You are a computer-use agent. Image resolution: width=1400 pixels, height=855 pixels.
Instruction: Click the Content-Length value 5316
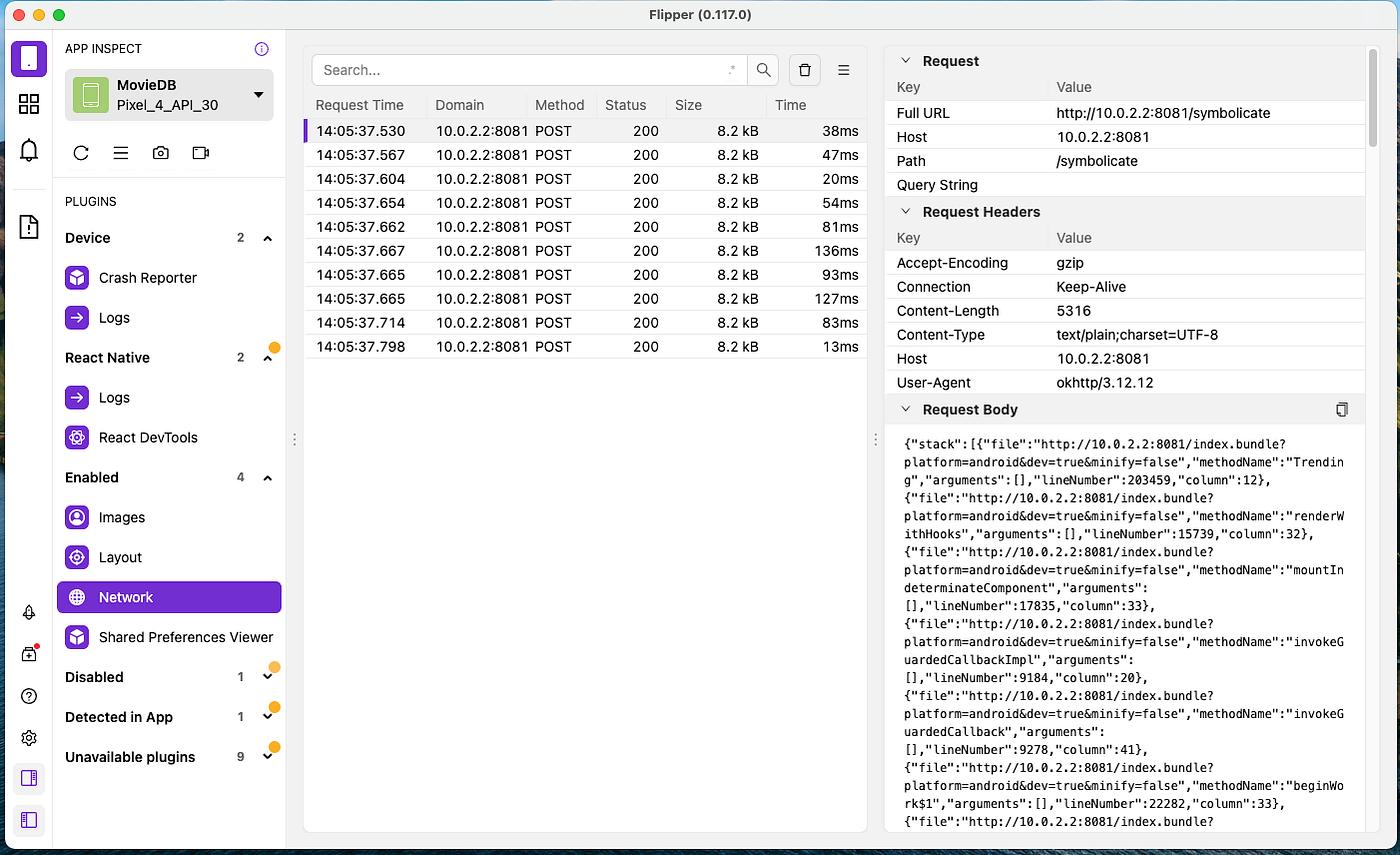pos(1074,311)
